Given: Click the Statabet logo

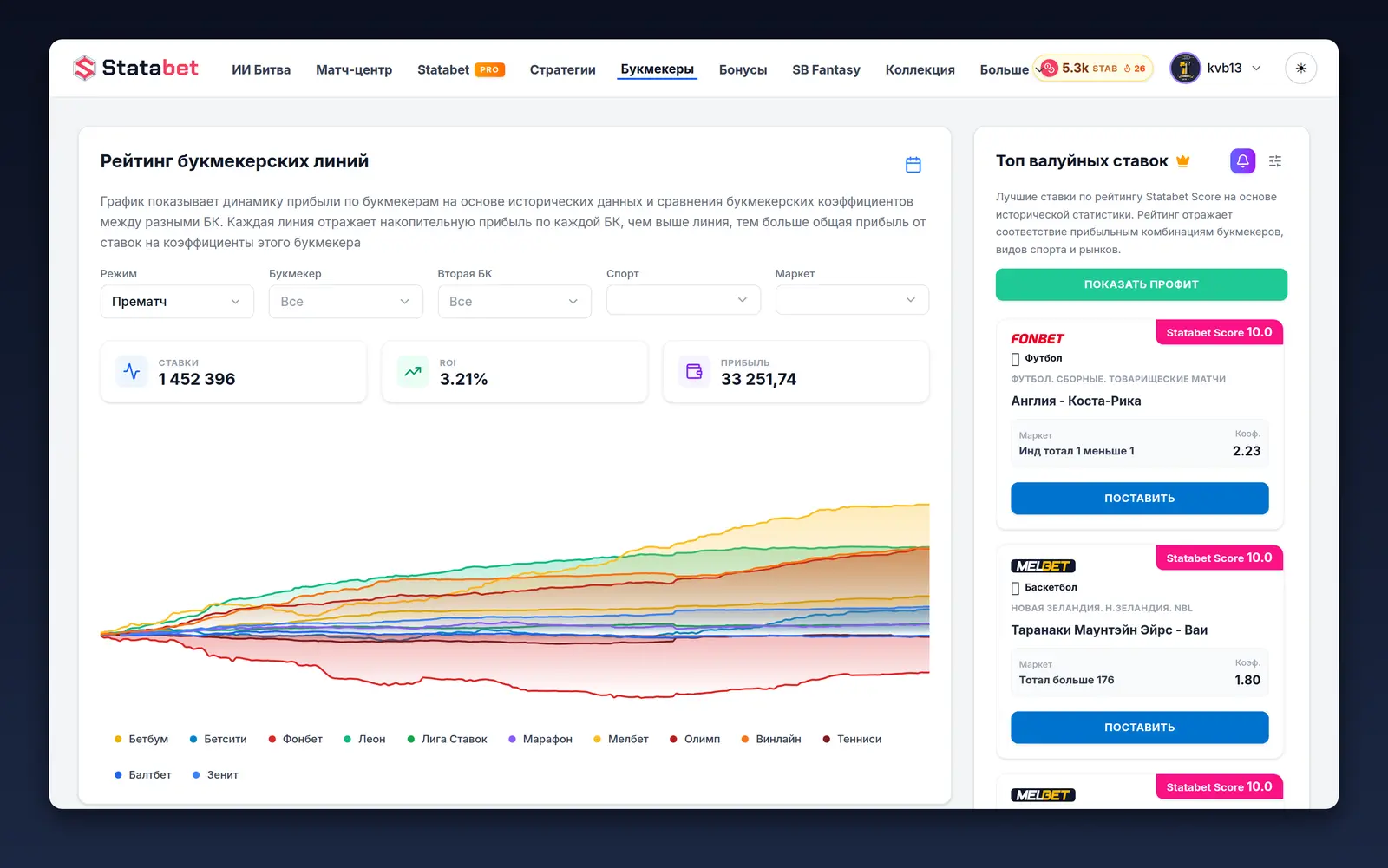Looking at the screenshot, I should pos(135,68).
